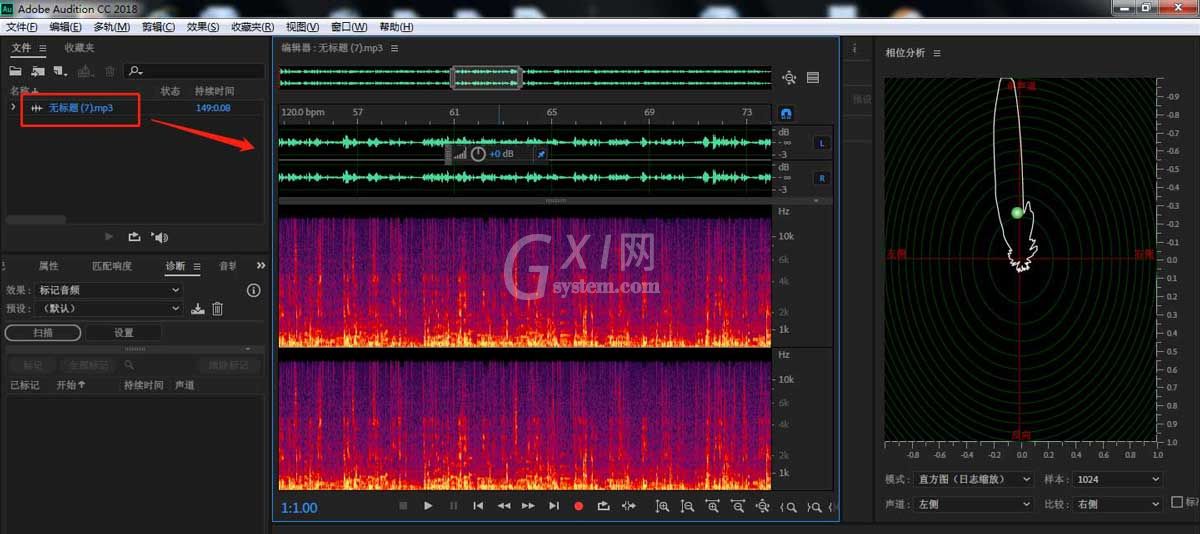
Task: Open the 预设 (默认) dropdown
Action: click(110, 309)
